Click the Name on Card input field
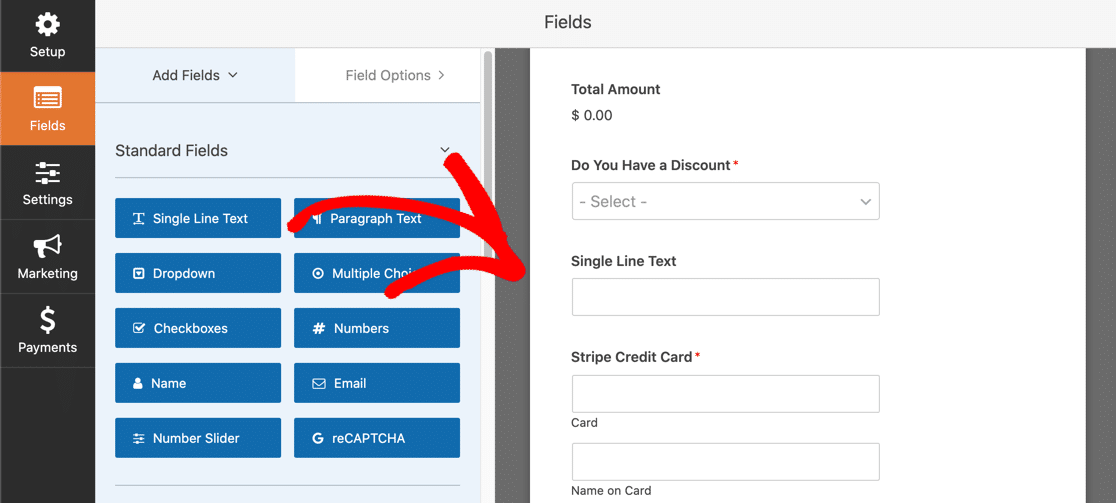 [725, 462]
